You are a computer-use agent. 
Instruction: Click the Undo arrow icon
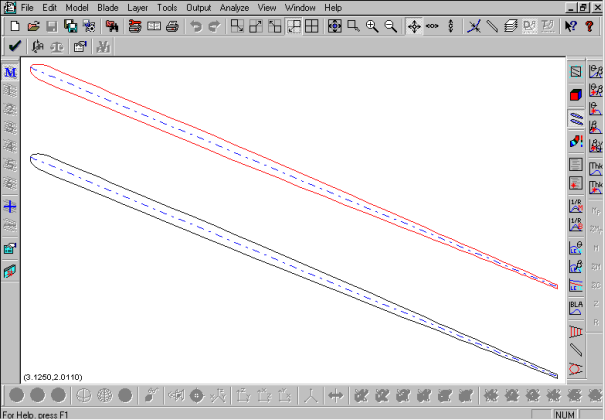pos(196,26)
